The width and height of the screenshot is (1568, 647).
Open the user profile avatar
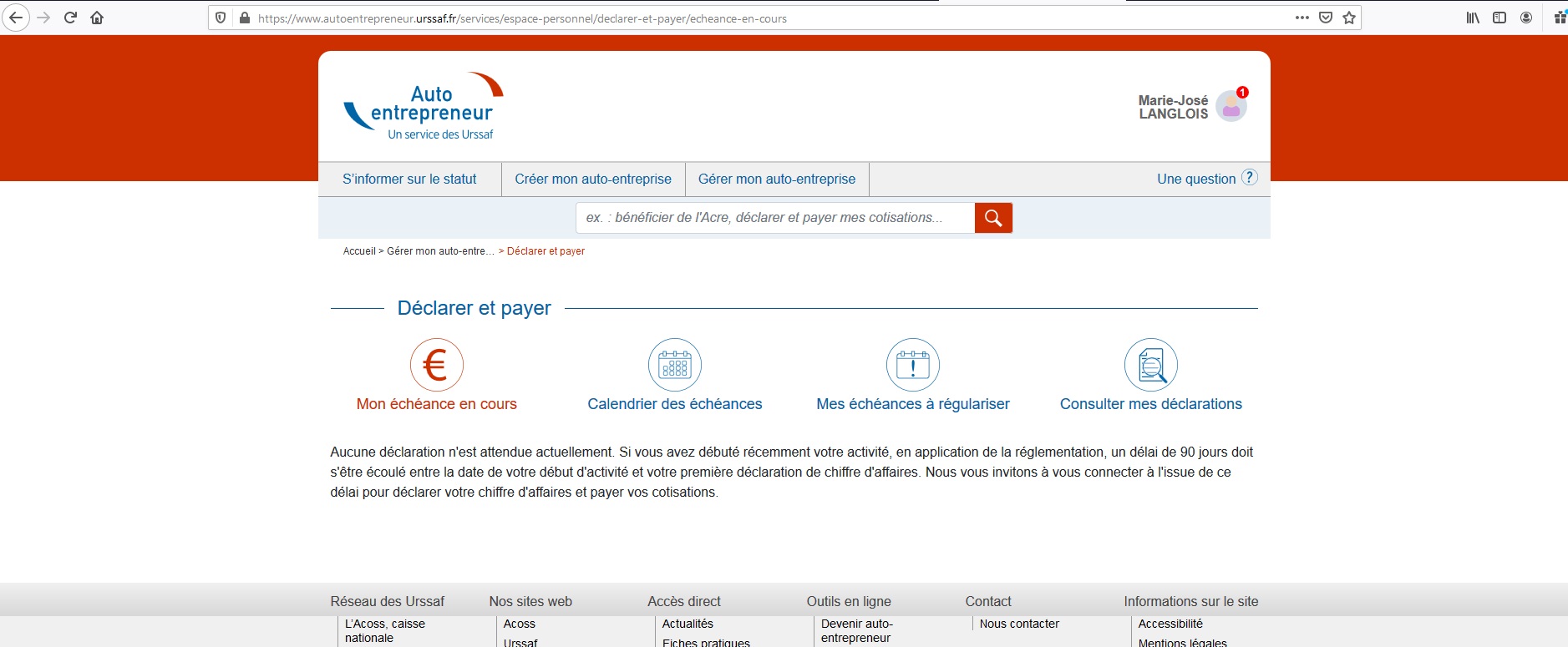1231,107
